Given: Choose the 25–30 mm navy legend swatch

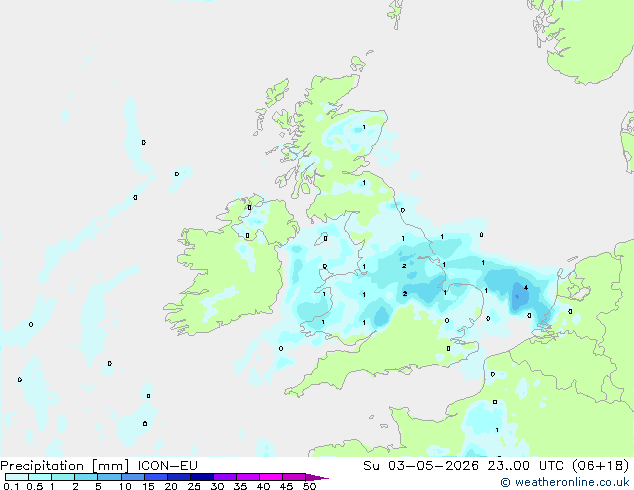Looking at the screenshot, I should (x=201, y=477).
